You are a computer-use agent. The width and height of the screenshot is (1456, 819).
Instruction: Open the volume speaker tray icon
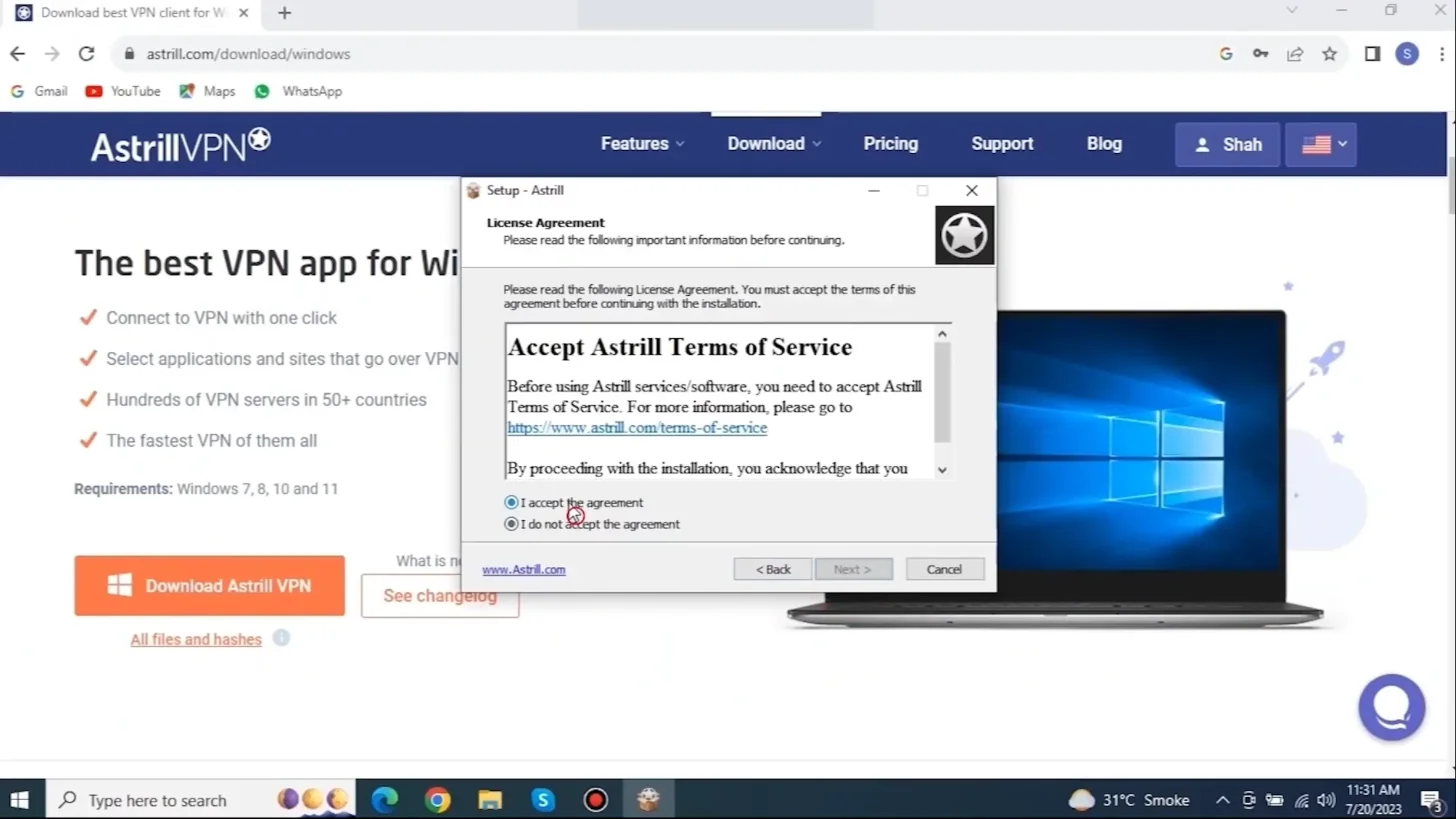pos(1326,800)
